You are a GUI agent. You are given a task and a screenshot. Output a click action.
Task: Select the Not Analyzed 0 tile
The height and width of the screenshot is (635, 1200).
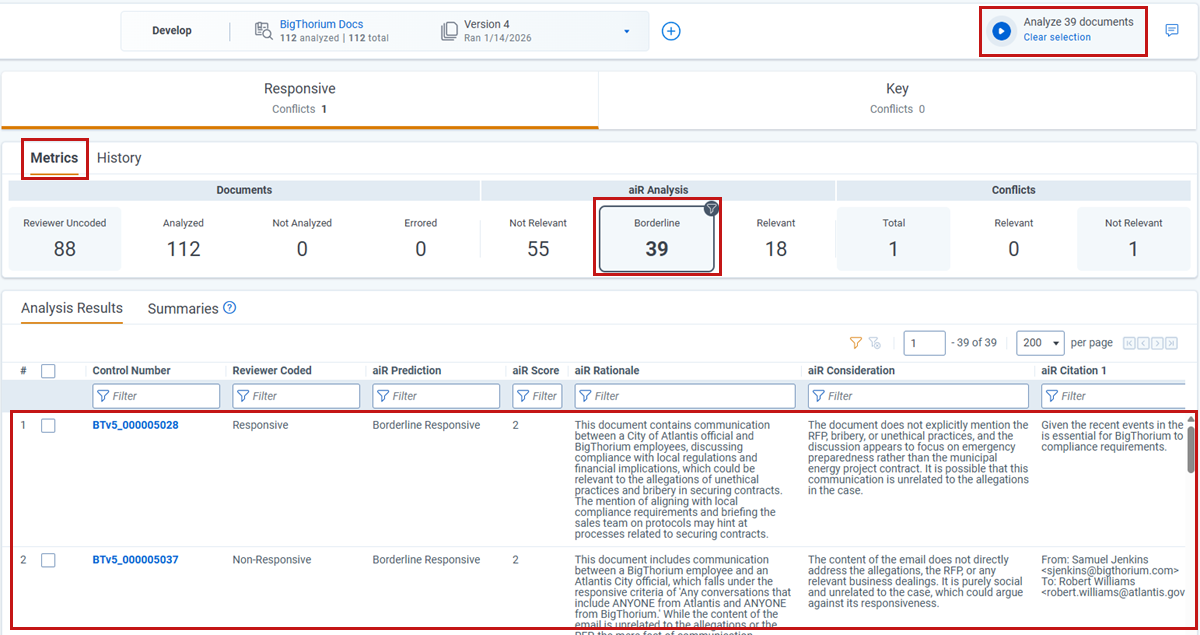click(302, 239)
